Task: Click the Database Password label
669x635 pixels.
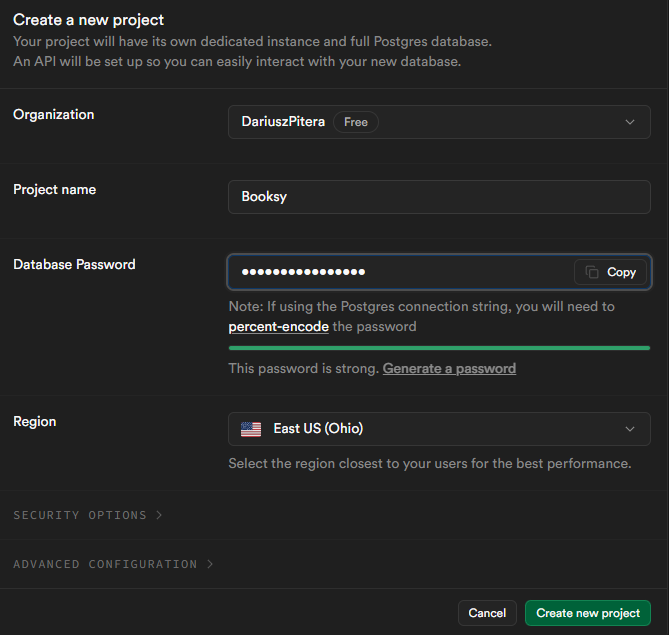Action: [x=74, y=265]
